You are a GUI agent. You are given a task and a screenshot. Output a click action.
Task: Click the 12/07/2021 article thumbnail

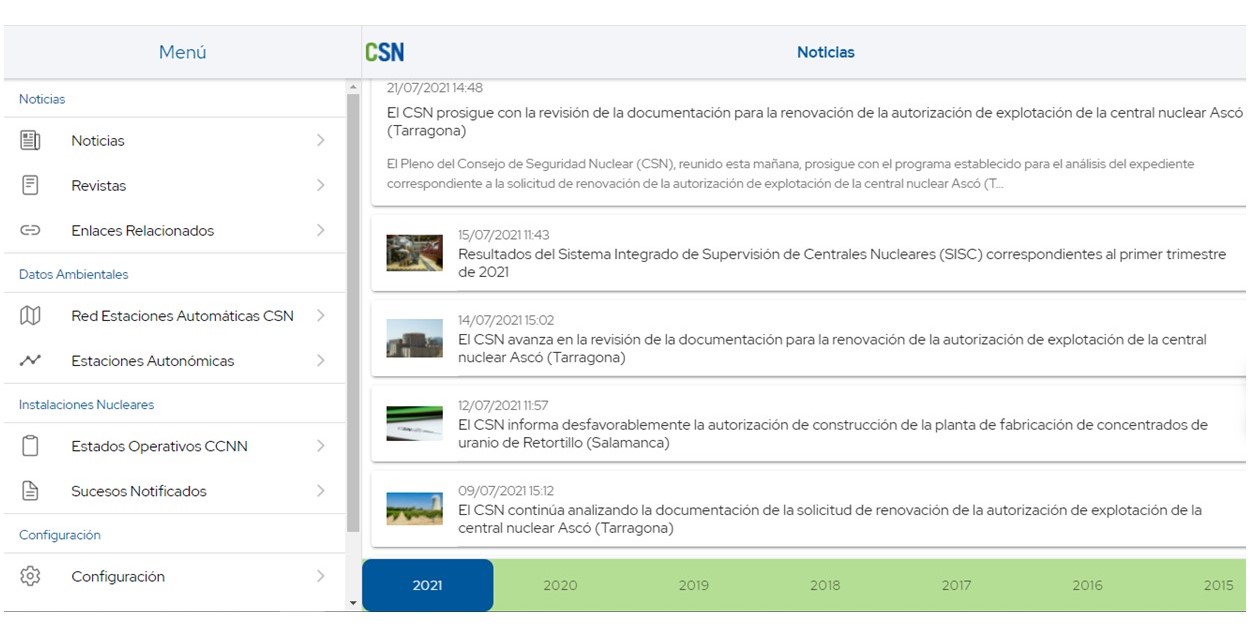tap(414, 424)
